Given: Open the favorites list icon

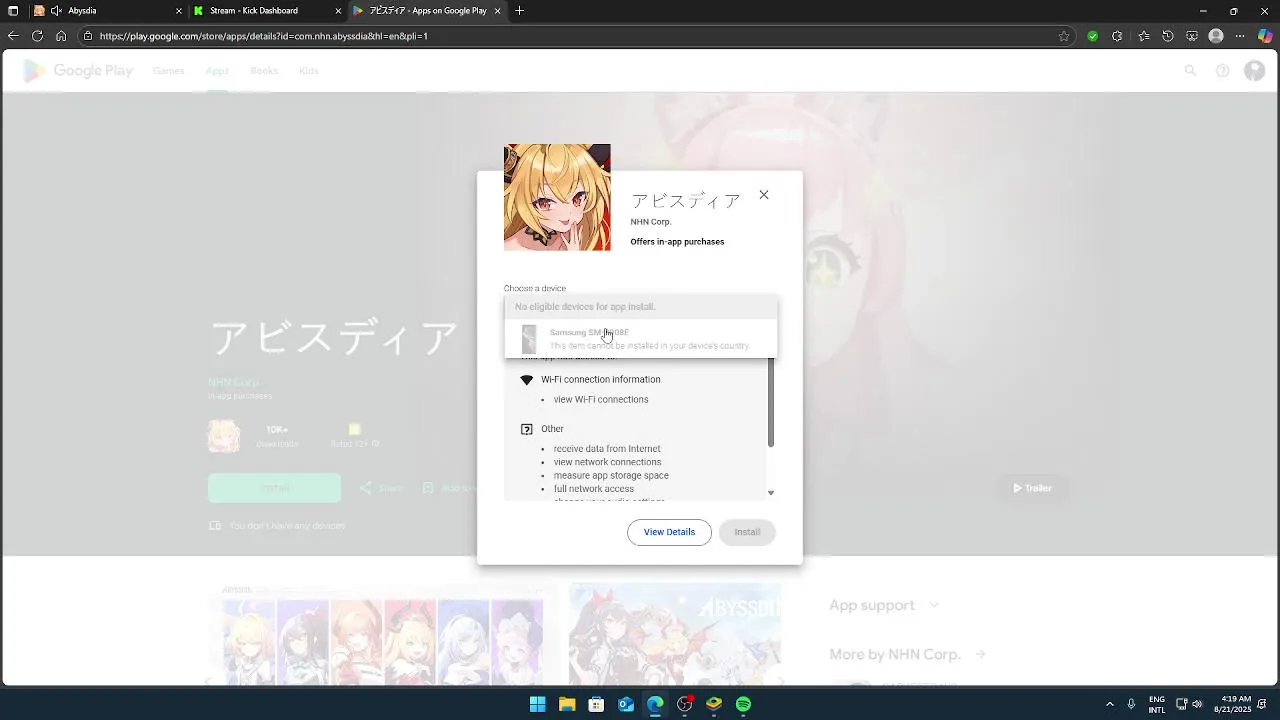Looking at the screenshot, I should 1143,36.
